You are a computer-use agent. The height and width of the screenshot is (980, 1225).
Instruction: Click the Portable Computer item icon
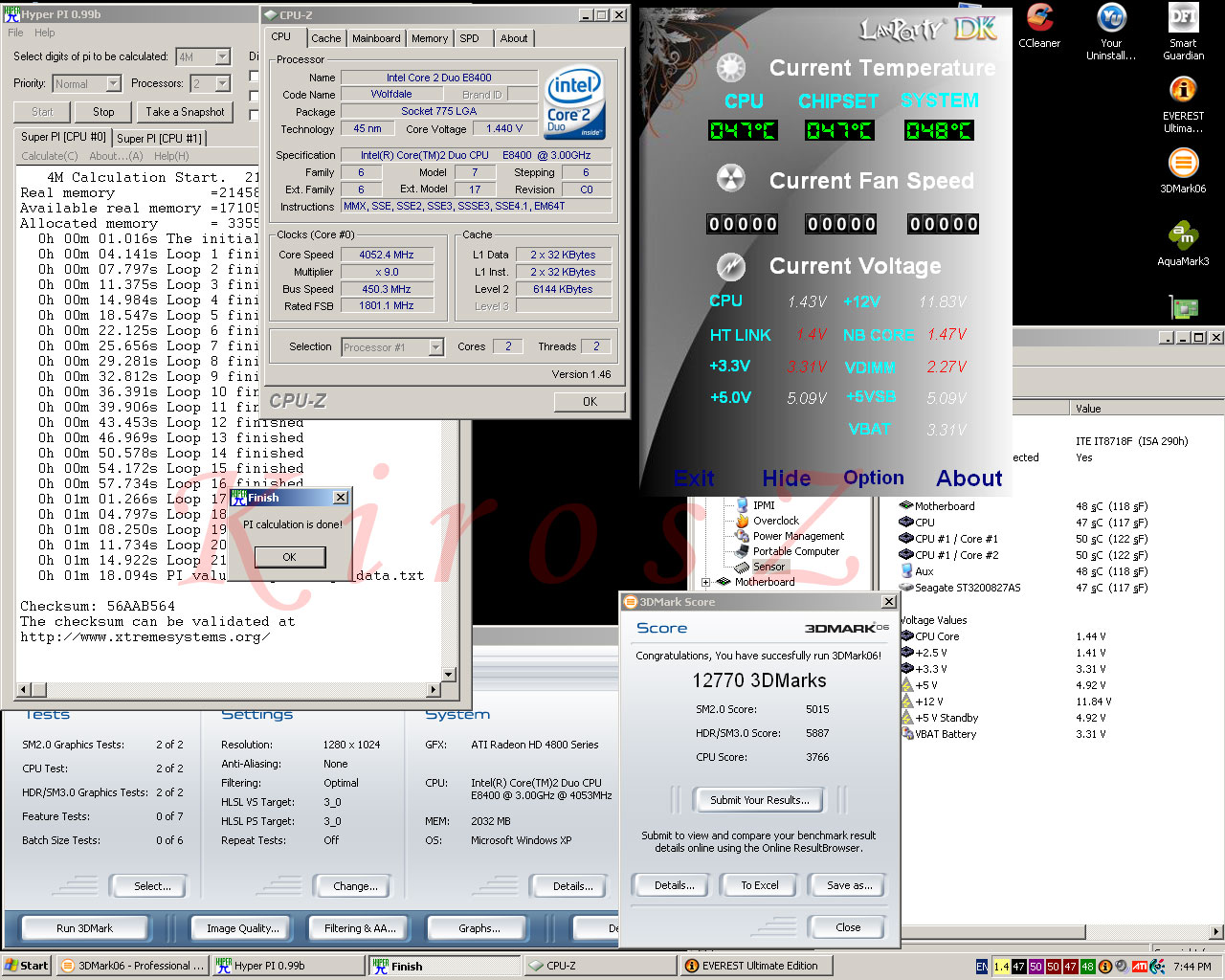point(742,551)
